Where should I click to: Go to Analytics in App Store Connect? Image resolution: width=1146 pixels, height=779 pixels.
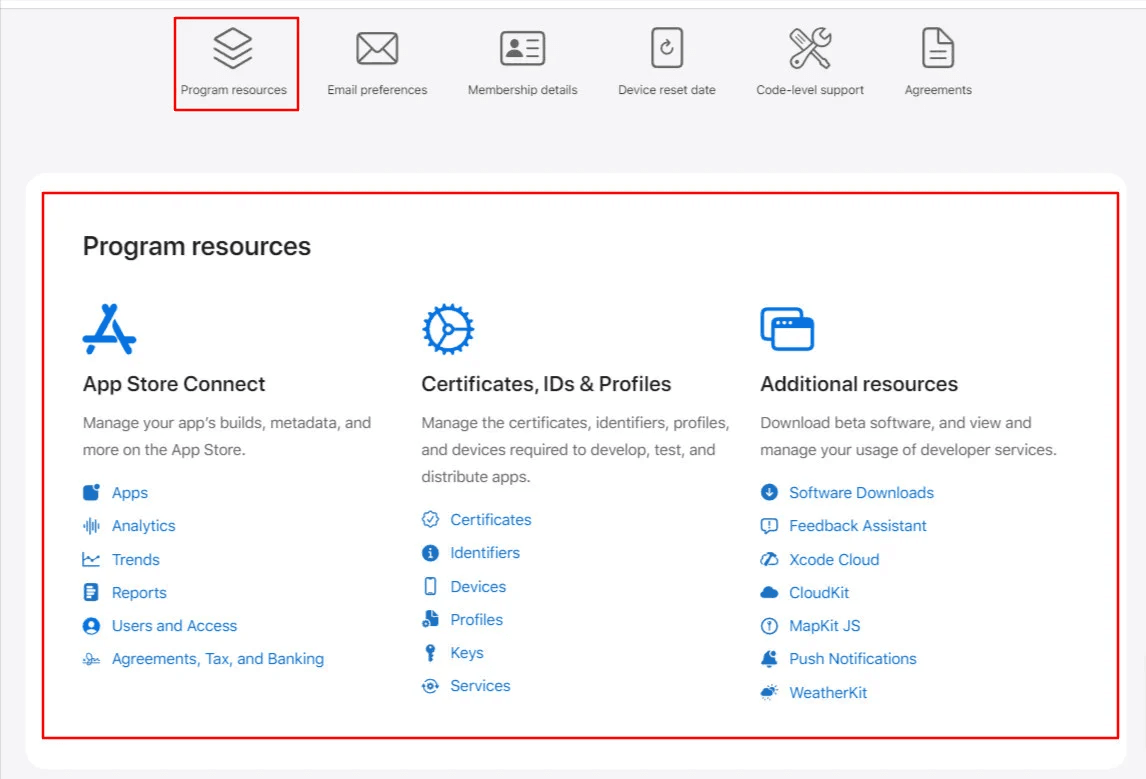click(143, 526)
